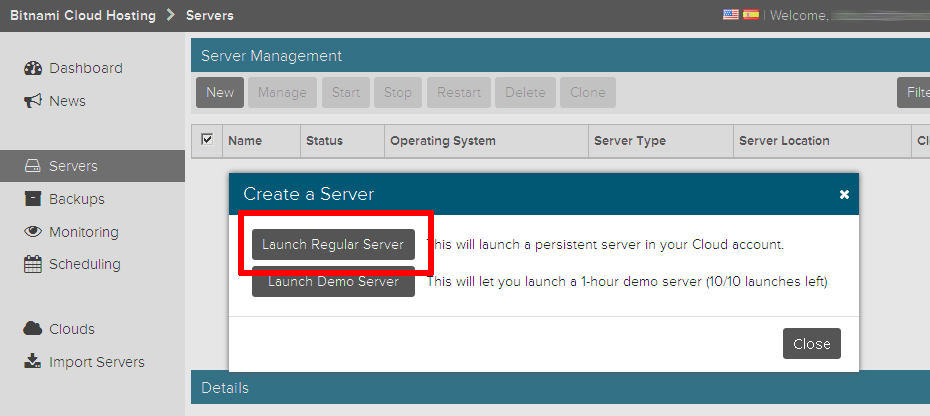Click Launch Regular Server button

point(333,244)
